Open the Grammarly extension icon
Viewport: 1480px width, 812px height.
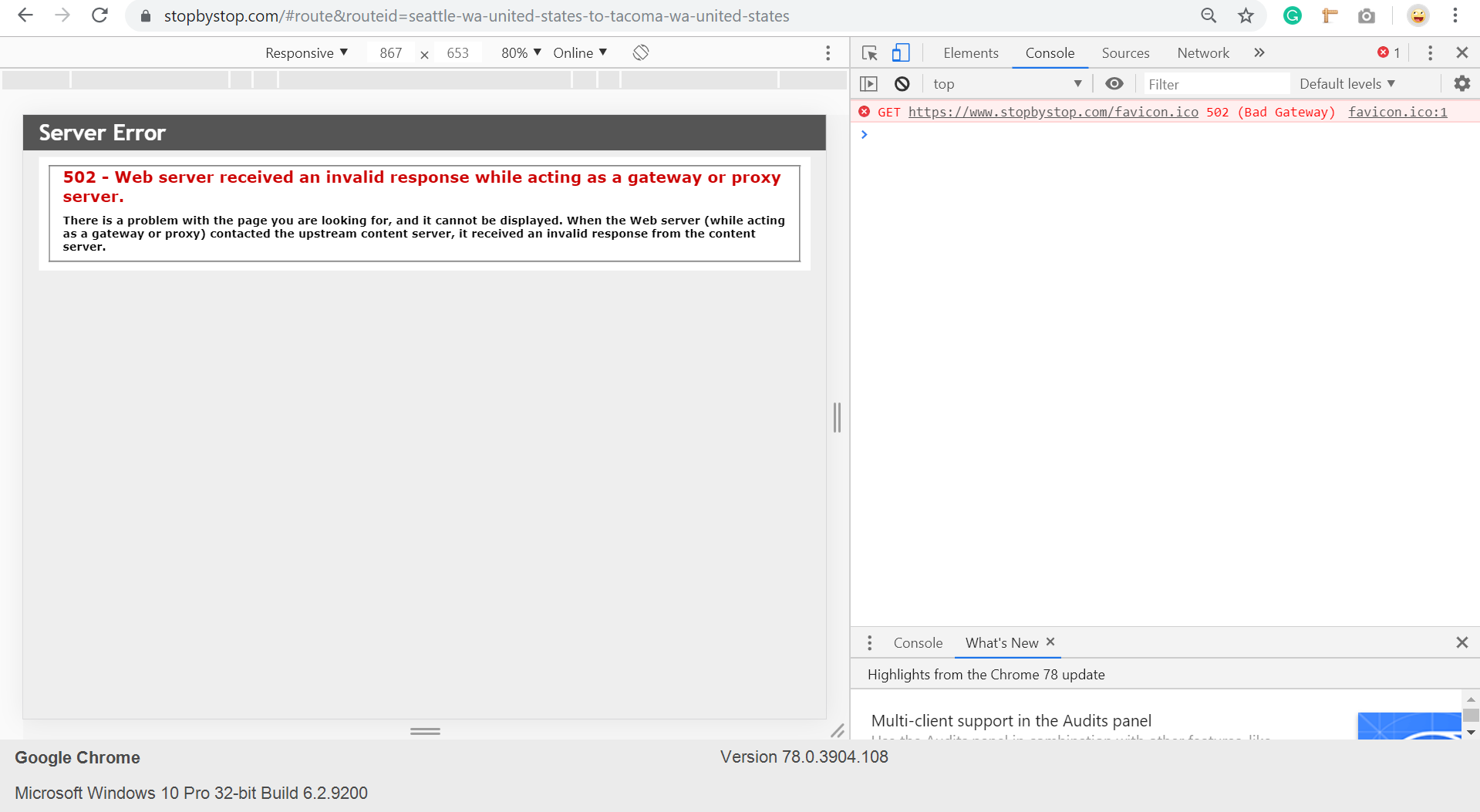point(1293,15)
